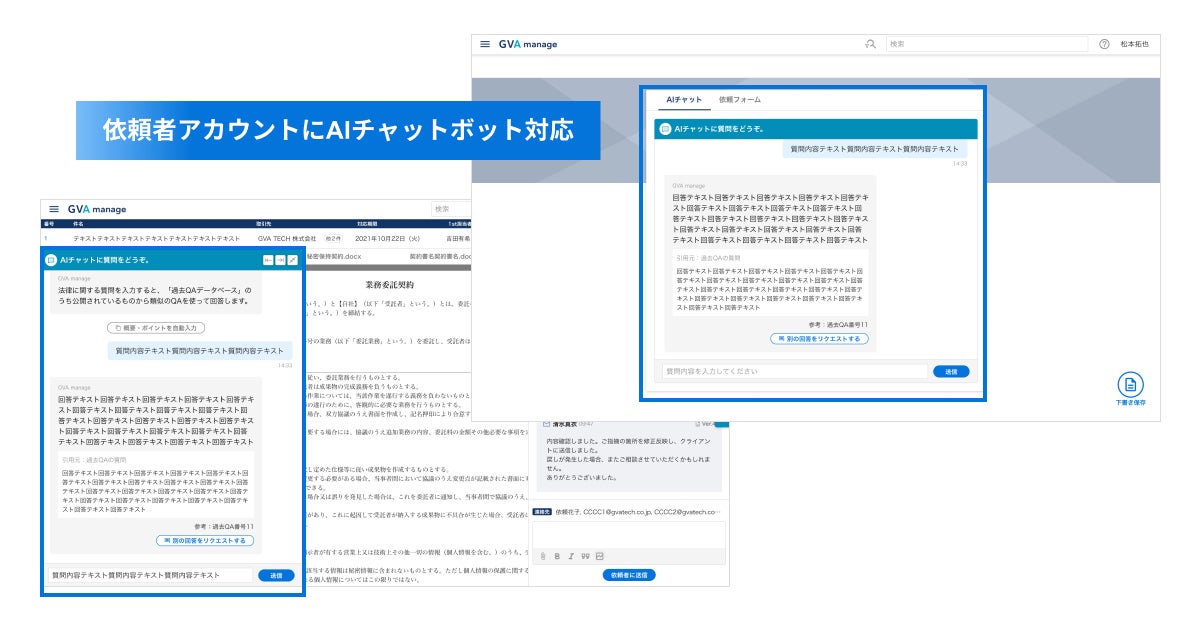Click 概要・ポイントを自動入力 button

point(156,327)
